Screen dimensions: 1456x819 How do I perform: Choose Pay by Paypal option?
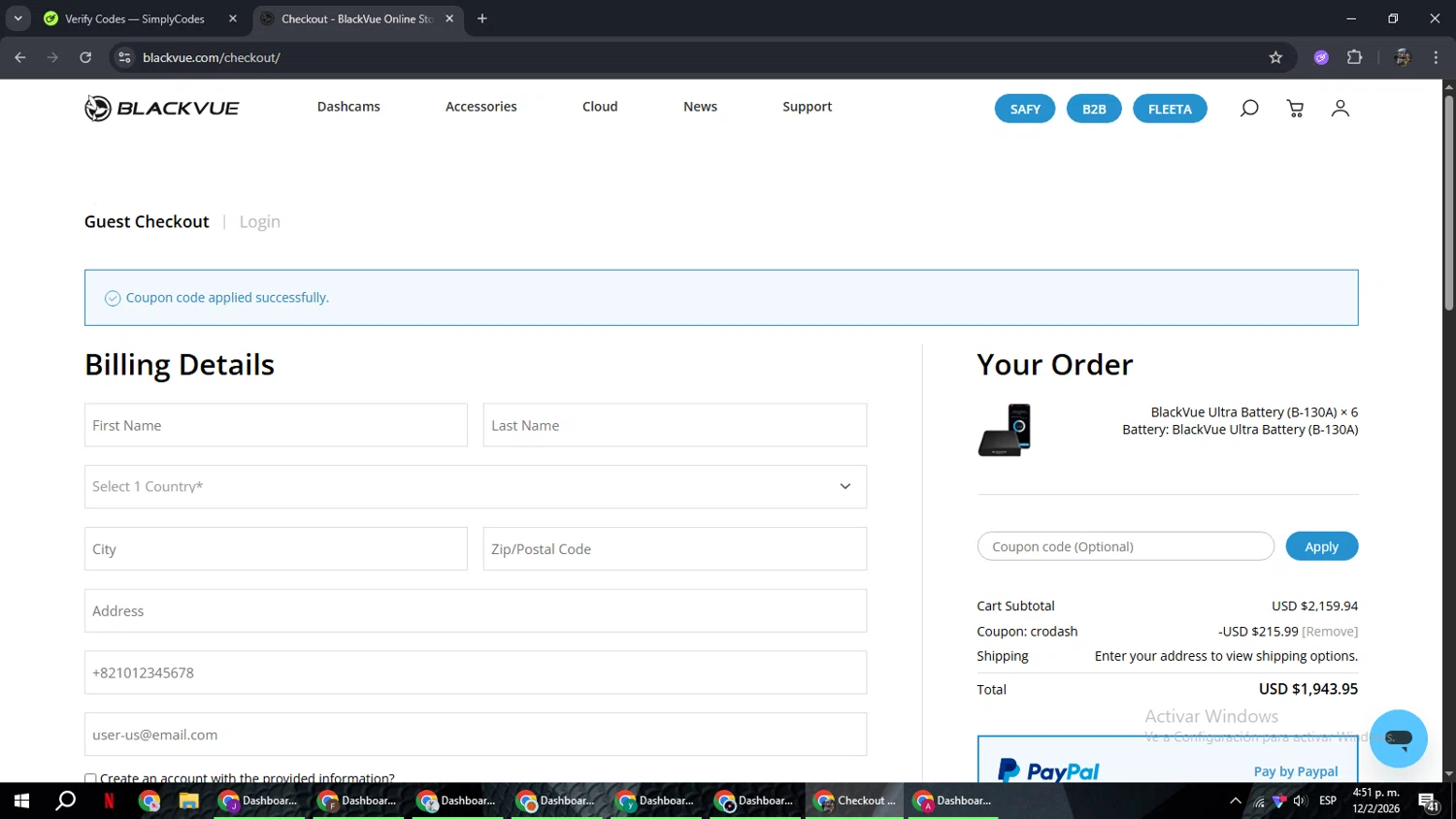tap(1295, 771)
